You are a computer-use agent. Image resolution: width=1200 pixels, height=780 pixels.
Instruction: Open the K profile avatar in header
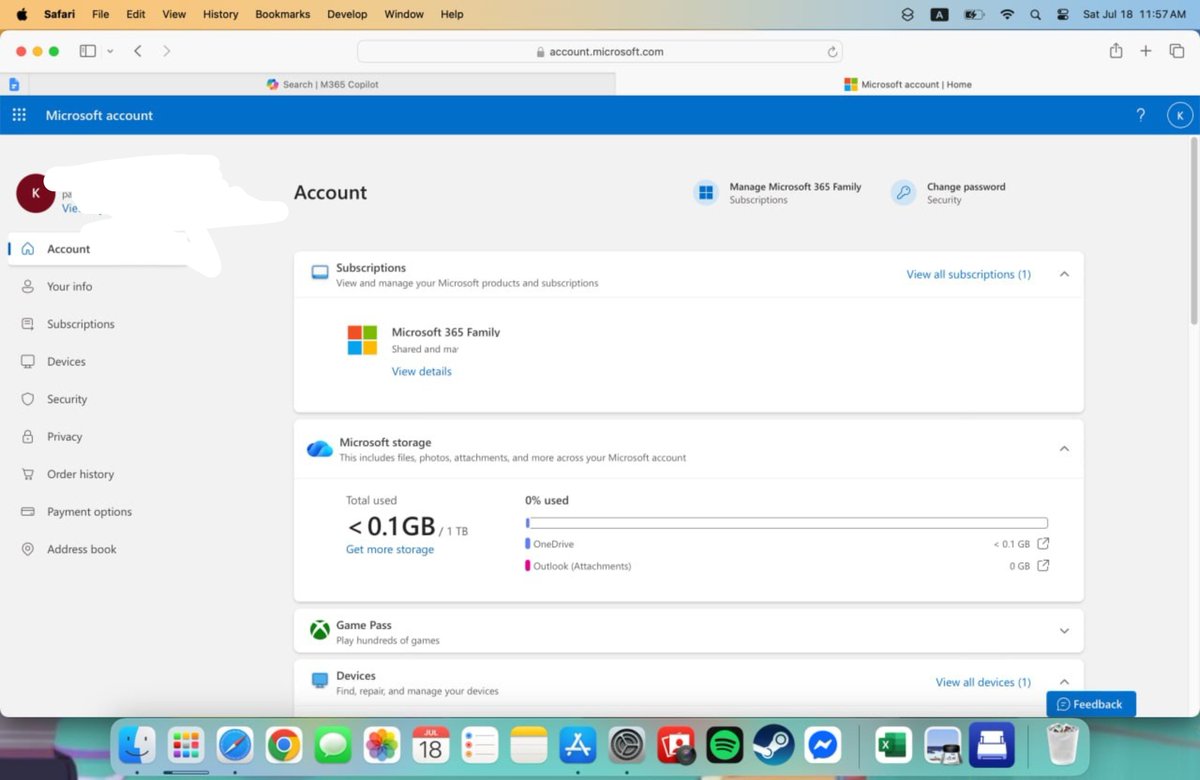(x=1180, y=115)
